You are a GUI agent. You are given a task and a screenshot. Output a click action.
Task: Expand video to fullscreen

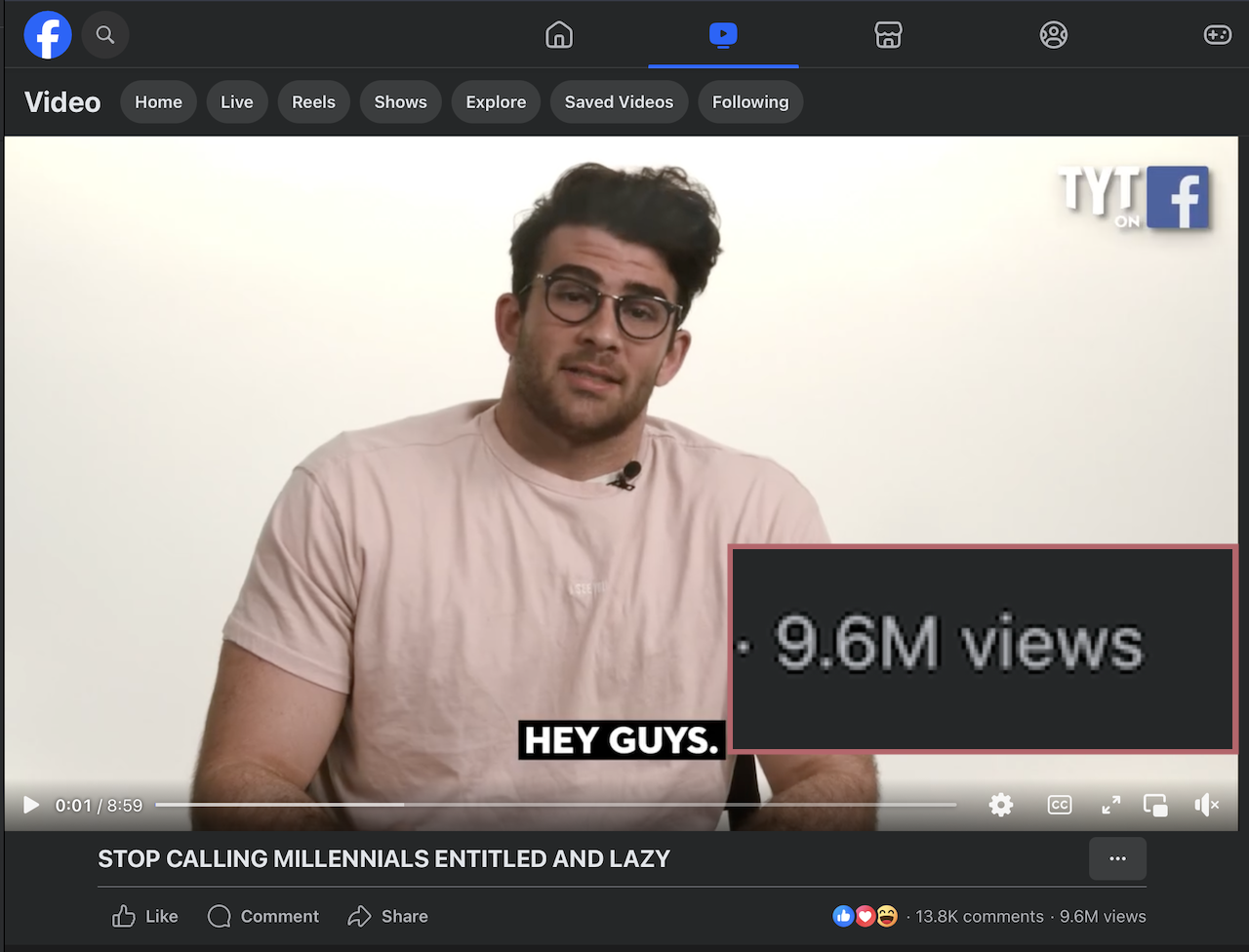pyautogui.click(x=1111, y=805)
